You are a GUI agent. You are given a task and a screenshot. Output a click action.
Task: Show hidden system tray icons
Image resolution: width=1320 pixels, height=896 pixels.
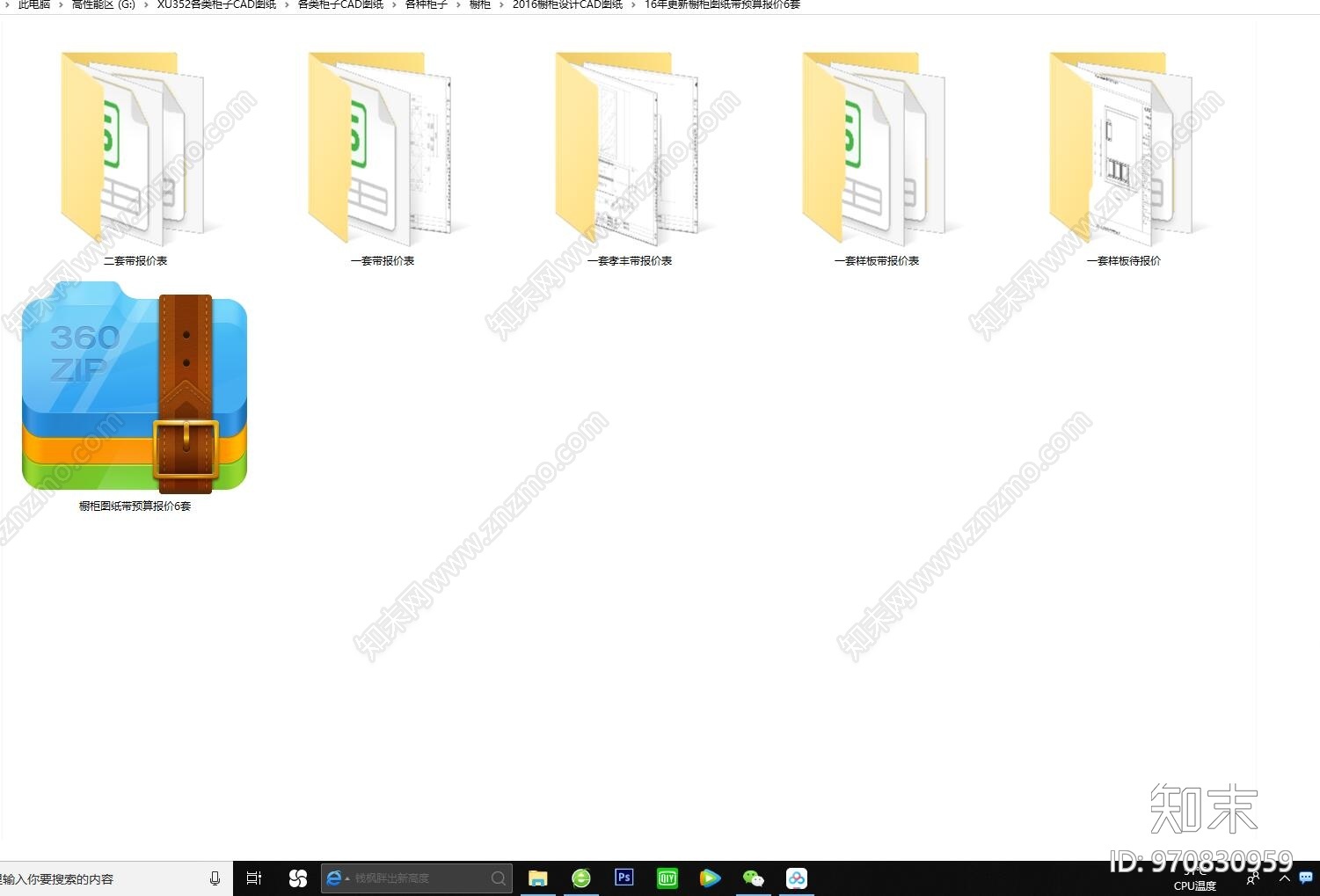[x=1284, y=878]
